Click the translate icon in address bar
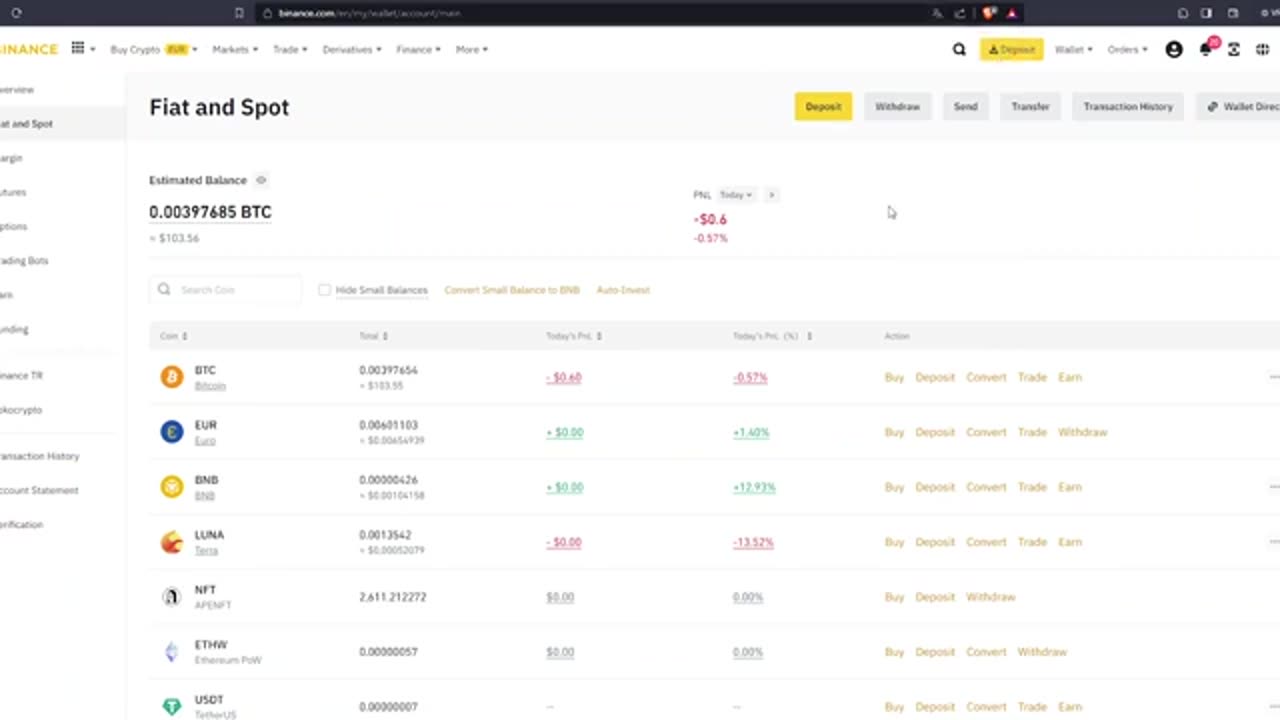Viewport: 1280px width, 720px height. pos(936,13)
